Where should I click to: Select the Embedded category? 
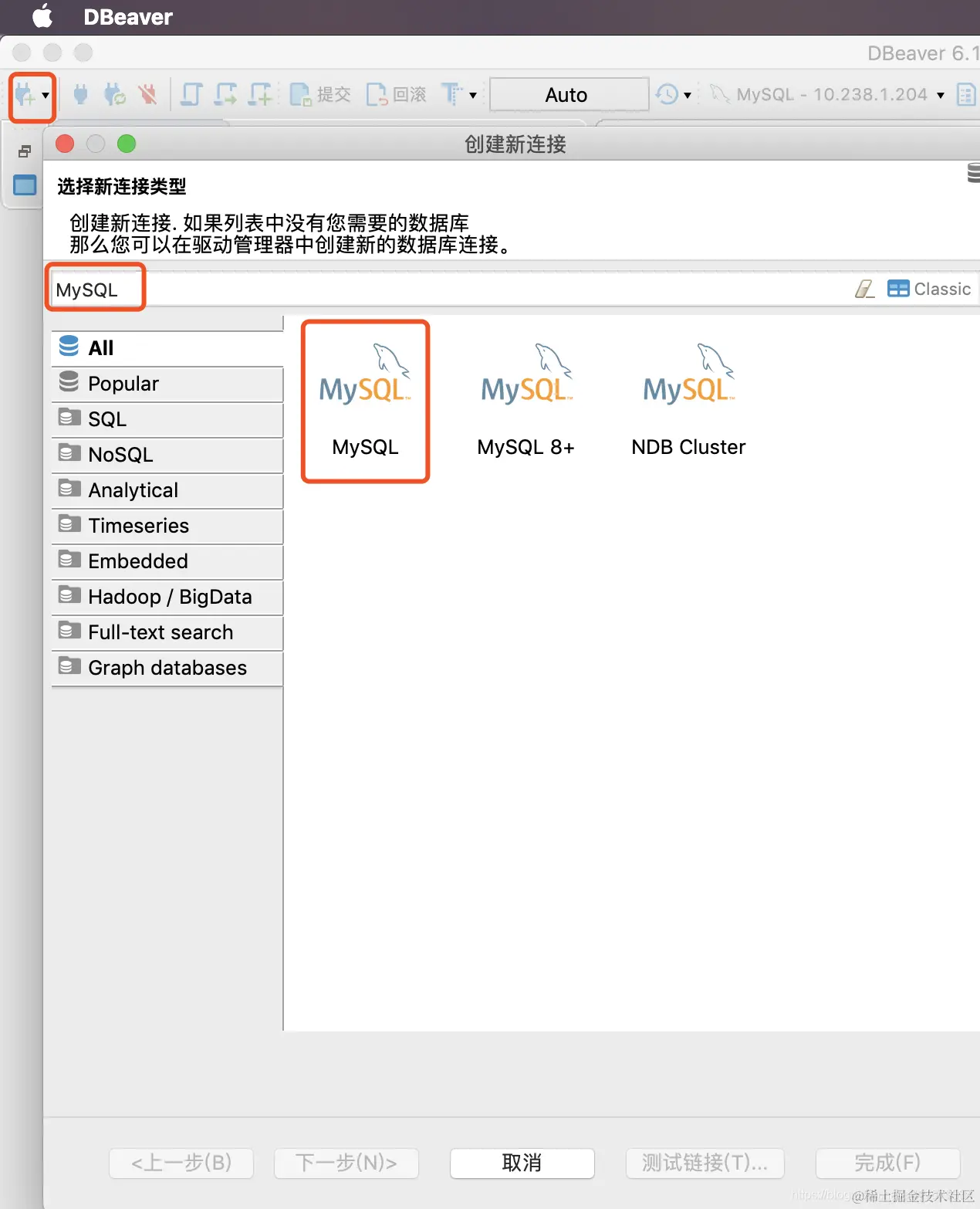coord(167,561)
